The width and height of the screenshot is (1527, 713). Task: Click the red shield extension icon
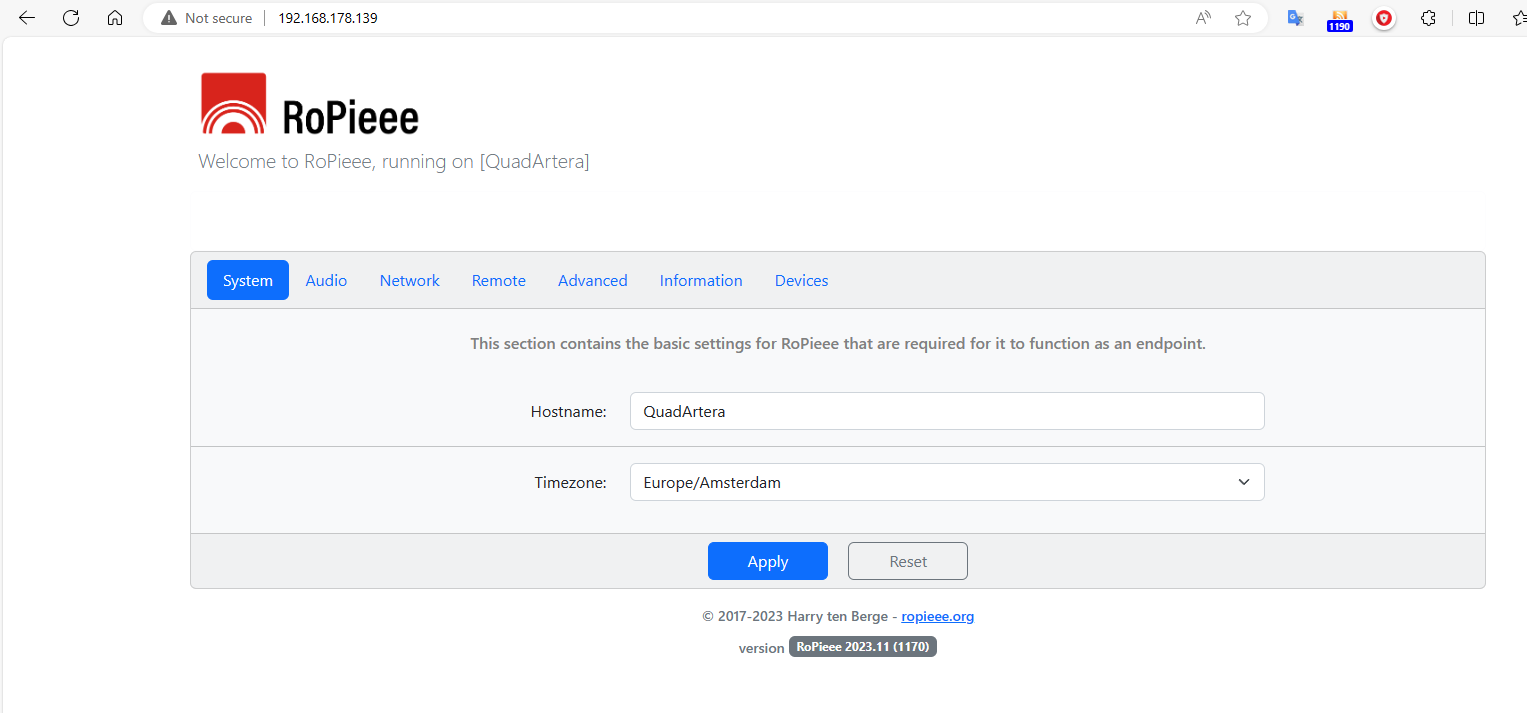coord(1384,18)
